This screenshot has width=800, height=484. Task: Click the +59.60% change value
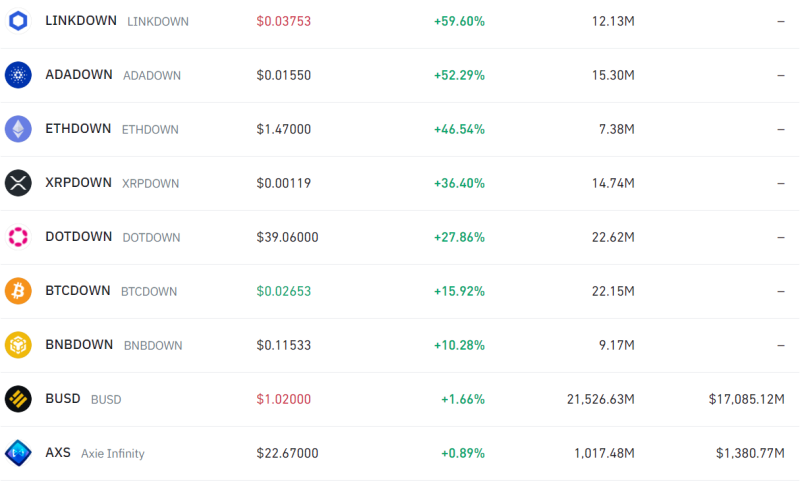[x=459, y=21]
